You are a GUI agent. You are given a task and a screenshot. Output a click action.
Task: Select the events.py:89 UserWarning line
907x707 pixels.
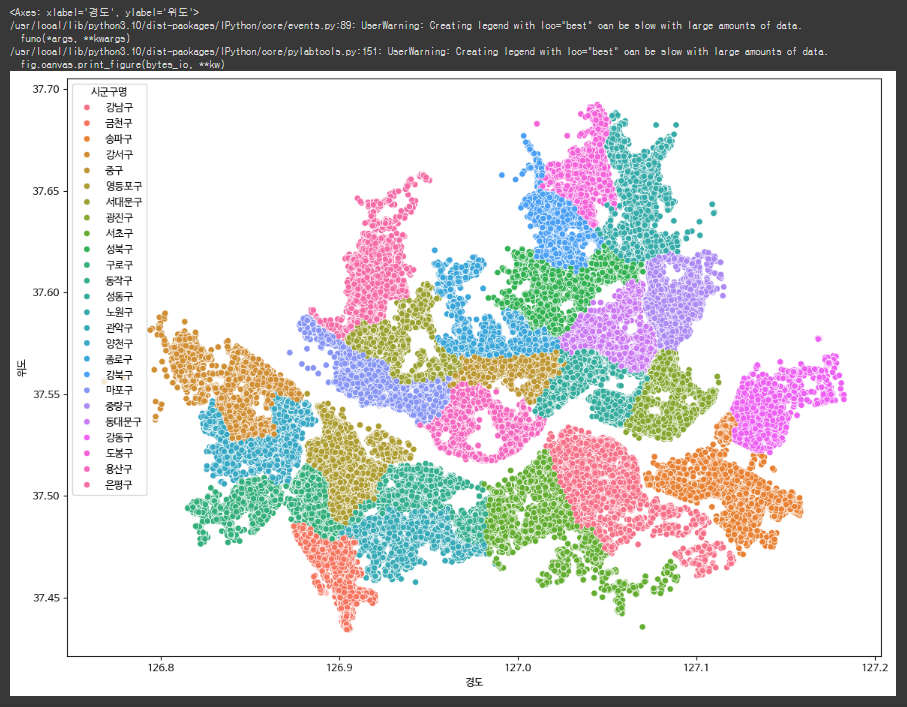coord(405,25)
